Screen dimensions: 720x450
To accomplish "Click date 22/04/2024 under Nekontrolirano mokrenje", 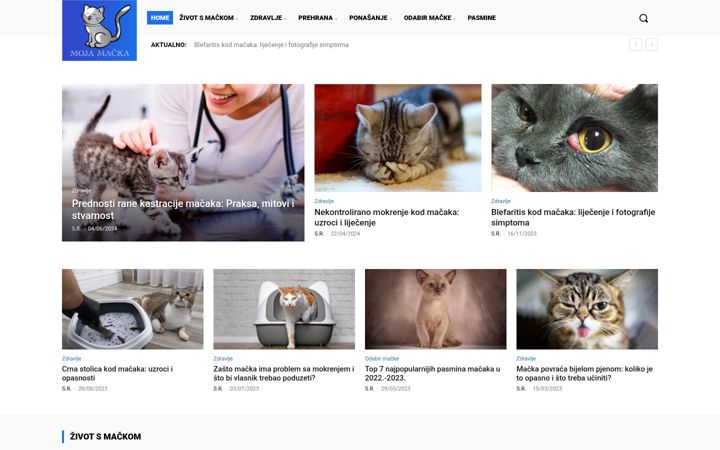I will (345, 234).
